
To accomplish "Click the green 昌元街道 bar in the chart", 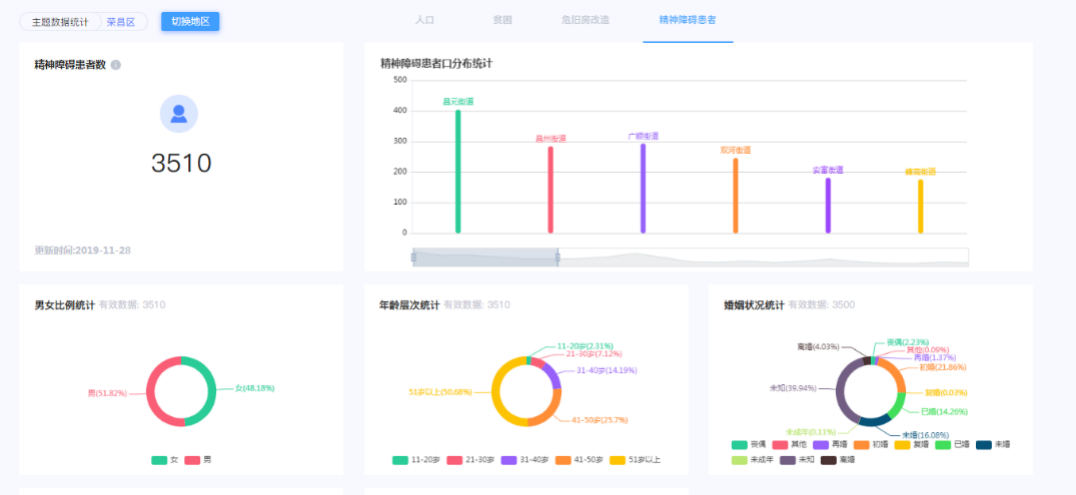I will pos(458,171).
